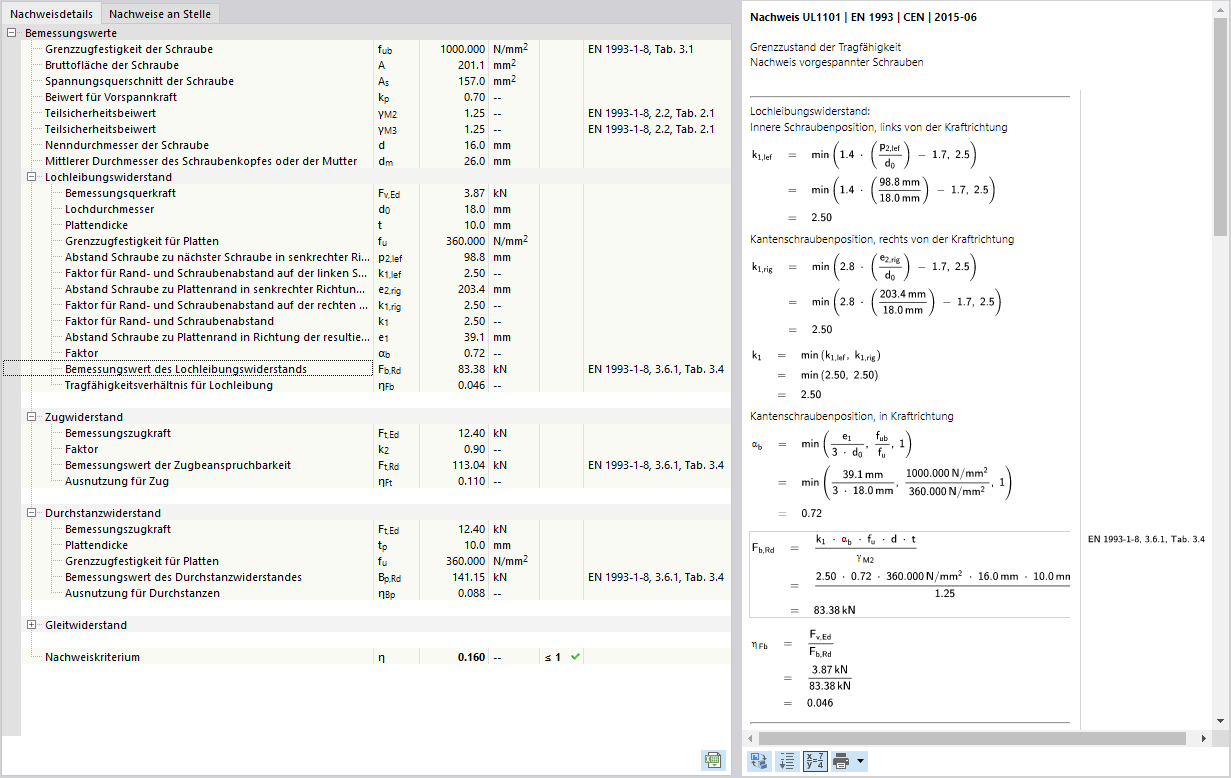Click scroll-up arrow of formula panel
The height and width of the screenshot is (778, 1231).
point(1220,10)
